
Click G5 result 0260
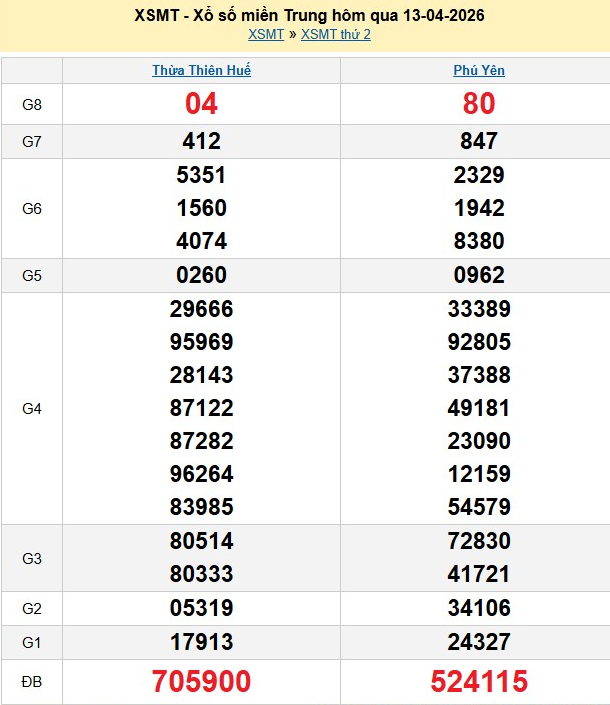coord(201,275)
